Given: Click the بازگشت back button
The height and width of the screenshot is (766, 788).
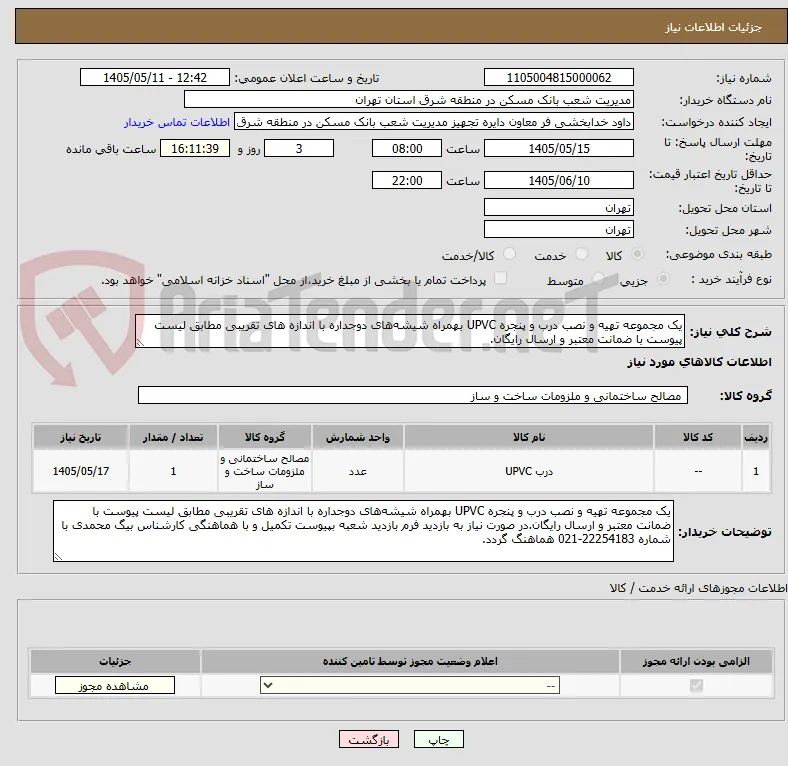Looking at the screenshot, I should click(x=369, y=740).
